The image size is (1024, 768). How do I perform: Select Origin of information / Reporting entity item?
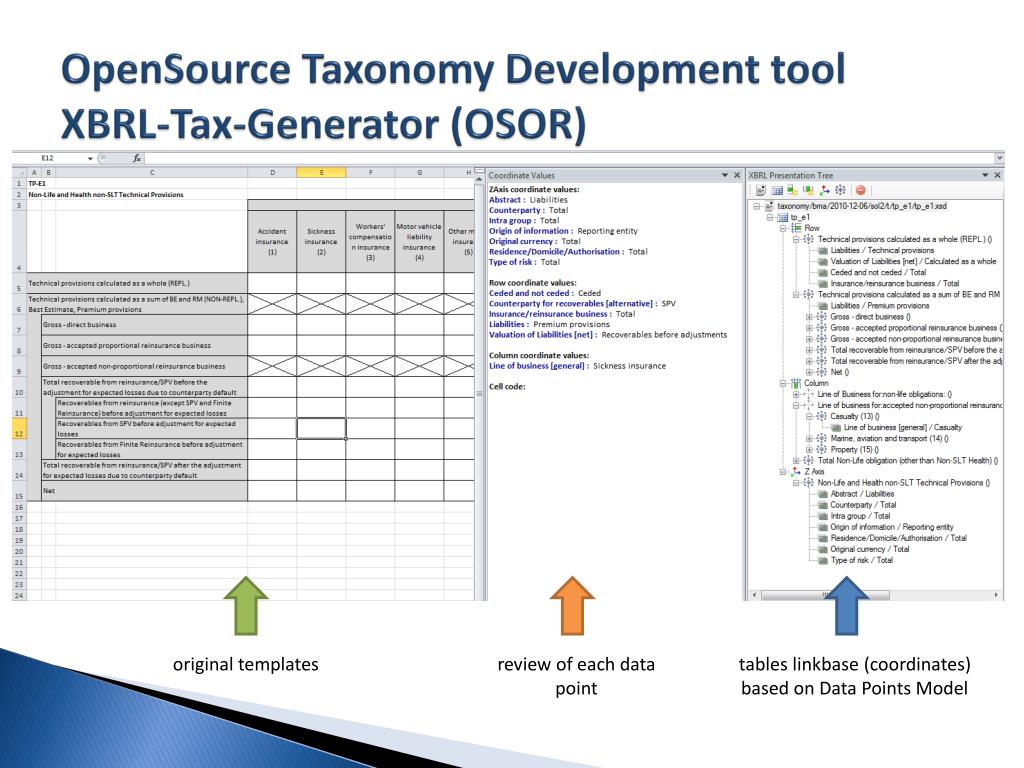(892, 527)
